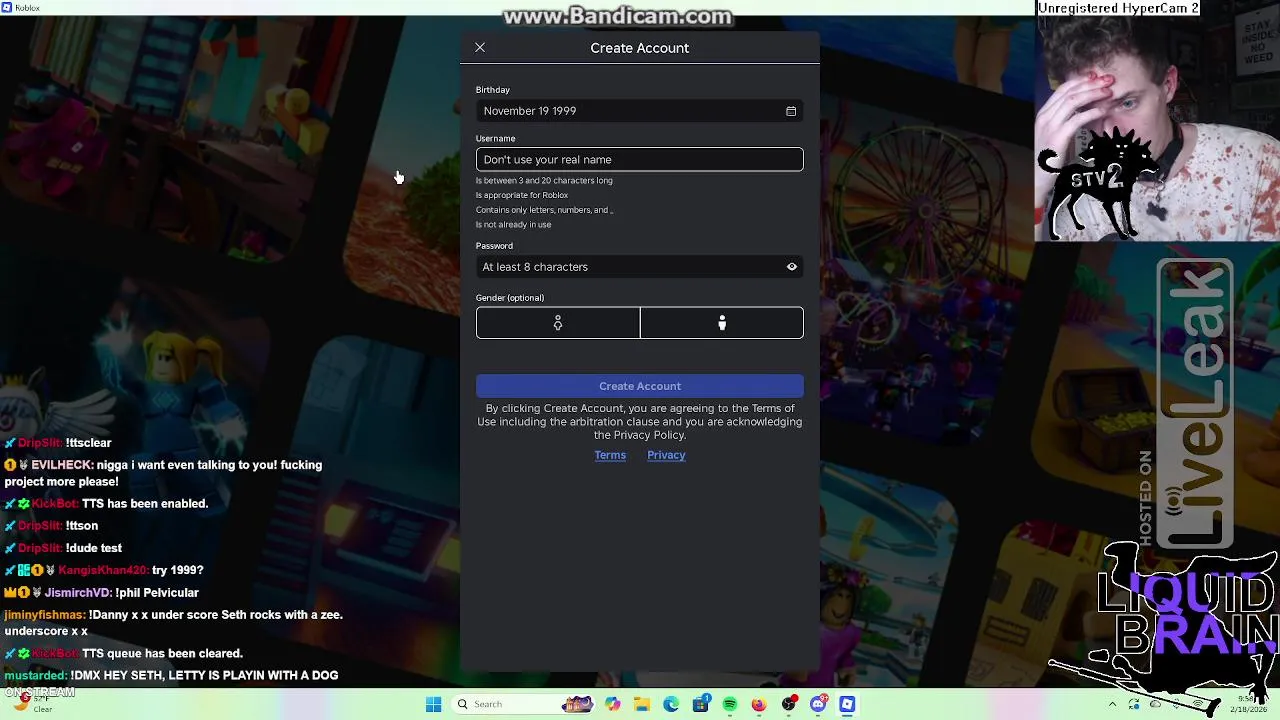1280x720 pixels.
Task: Open File Explorer from the taskbar
Action: [x=641, y=704]
